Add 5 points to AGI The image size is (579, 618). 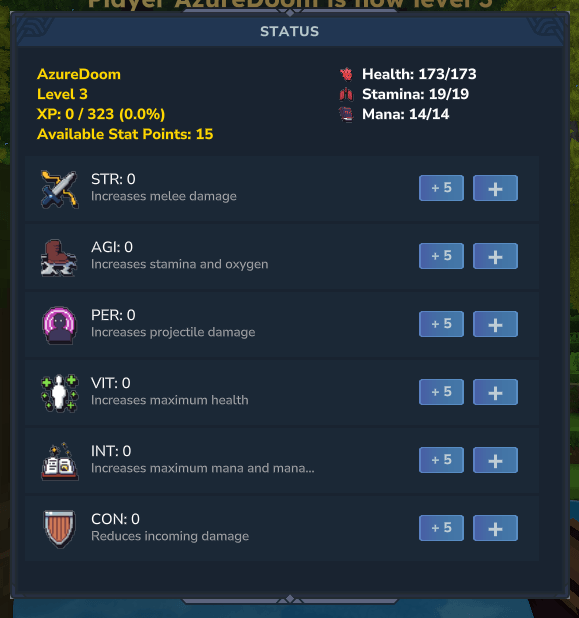[441, 256]
